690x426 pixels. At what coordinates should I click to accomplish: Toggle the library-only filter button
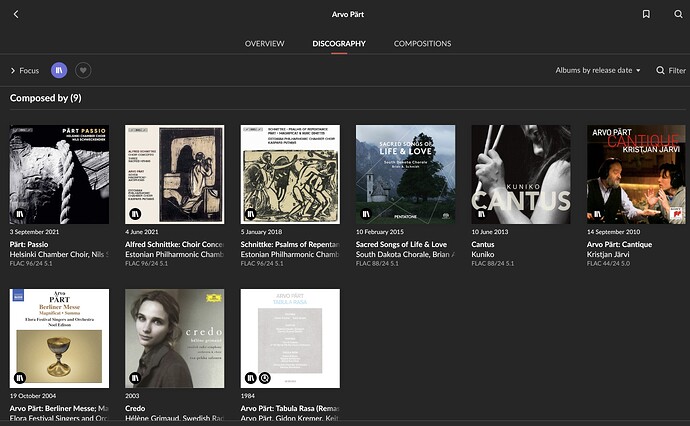(x=60, y=70)
